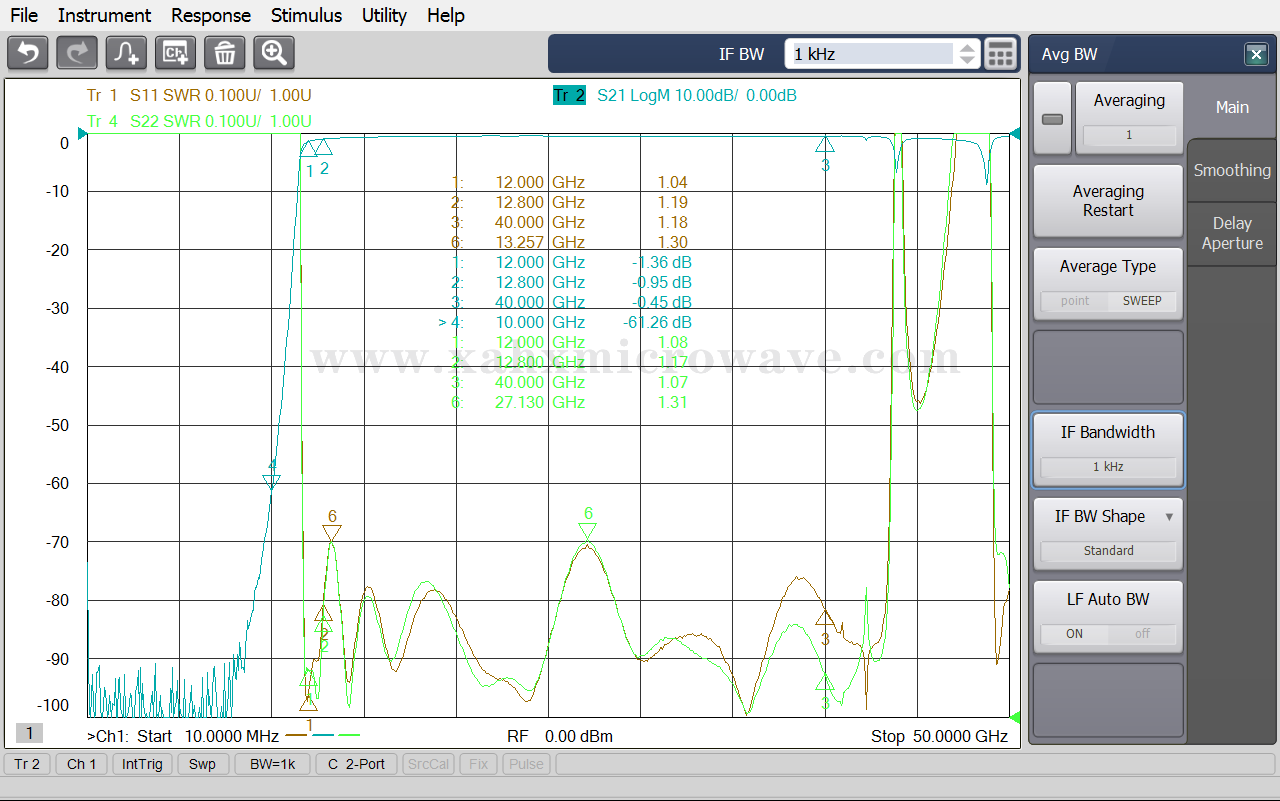The image size is (1280, 801).
Task: Click the Swp status bar button
Action: coord(202,764)
